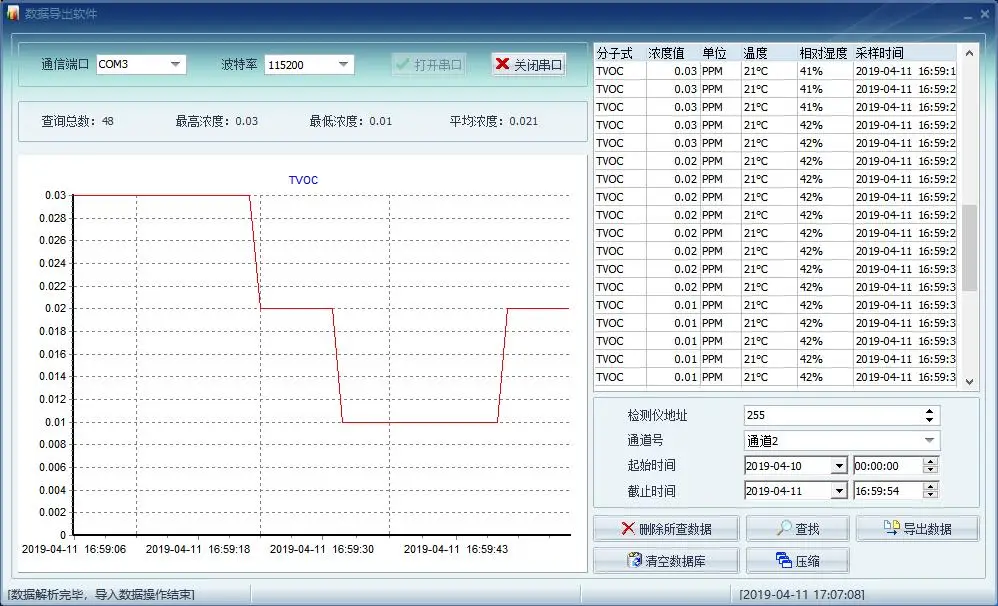Image resolution: width=998 pixels, height=606 pixels.
Task: Click the app icon in title bar
Action: pos(12,13)
